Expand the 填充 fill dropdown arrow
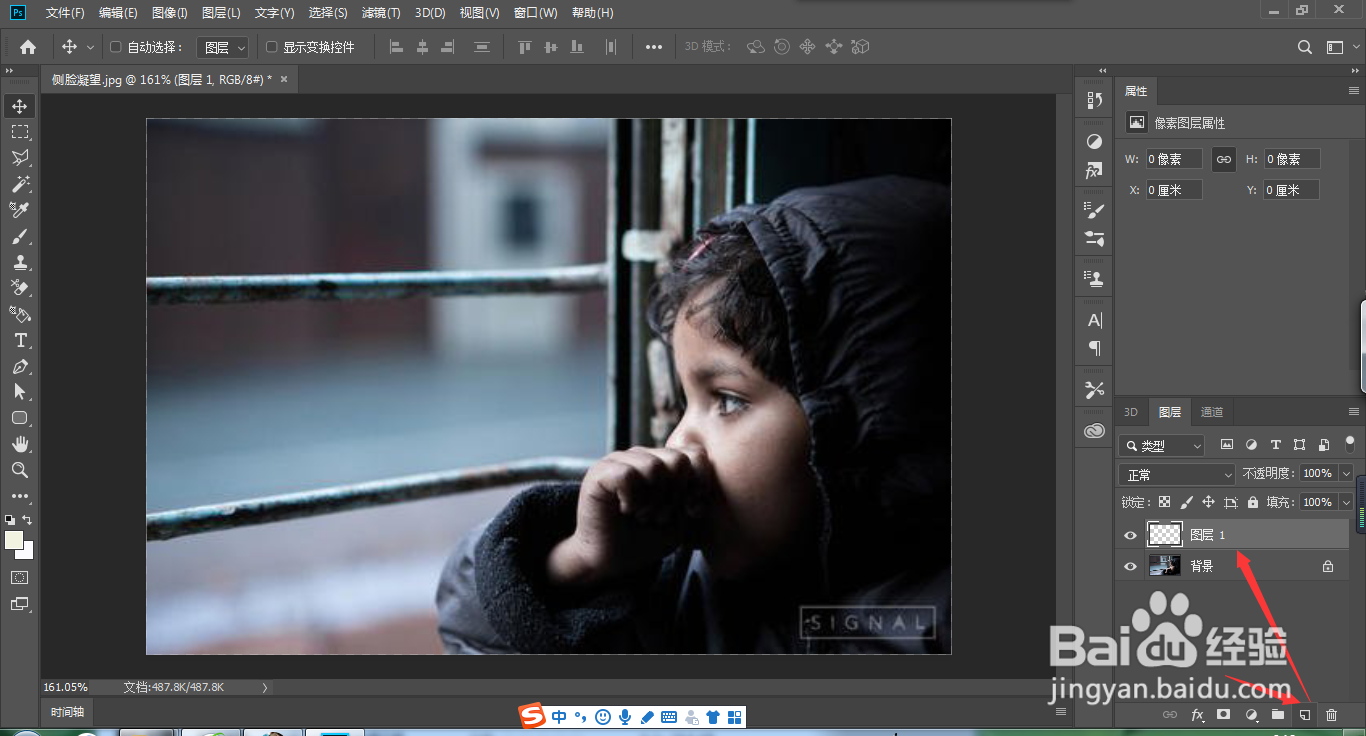The image size is (1366, 736). 1346,502
